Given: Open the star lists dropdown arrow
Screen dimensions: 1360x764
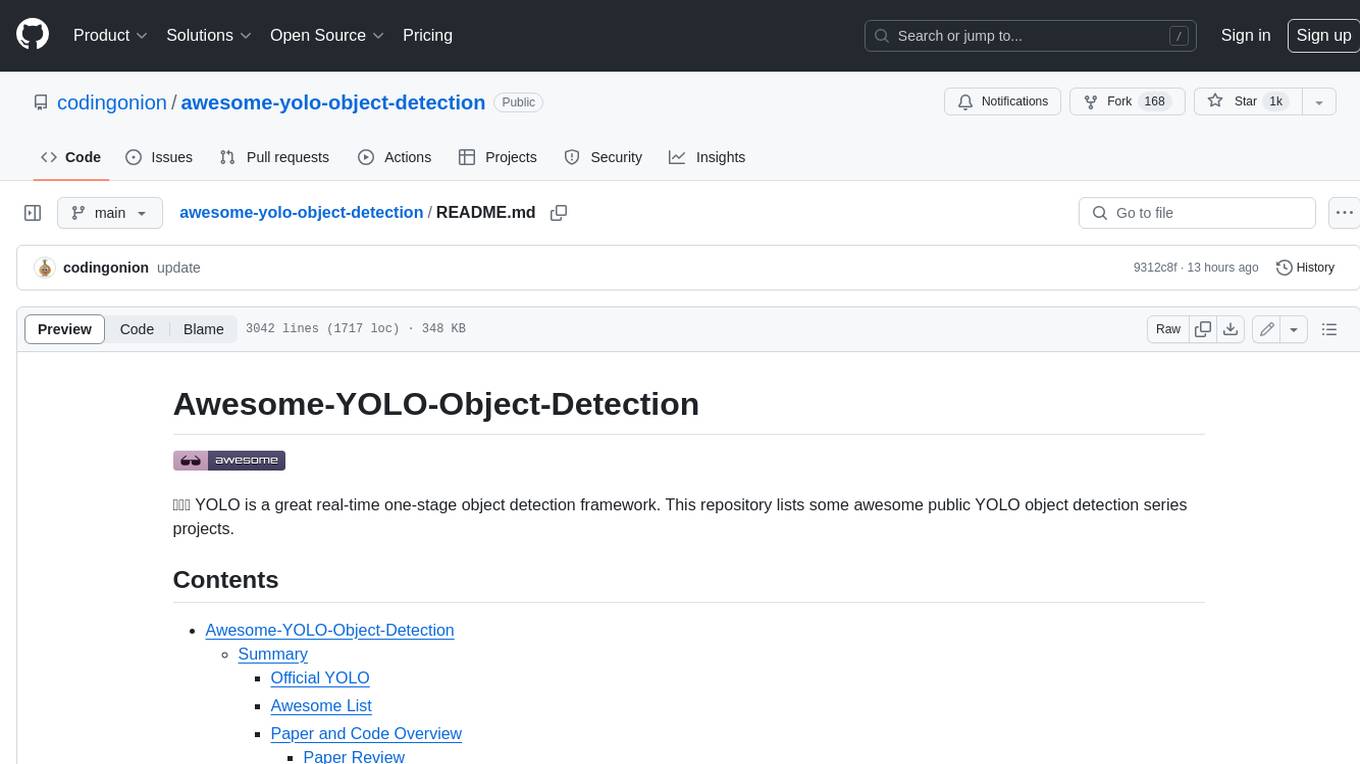Looking at the screenshot, I should pyautogui.click(x=1319, y=102).
